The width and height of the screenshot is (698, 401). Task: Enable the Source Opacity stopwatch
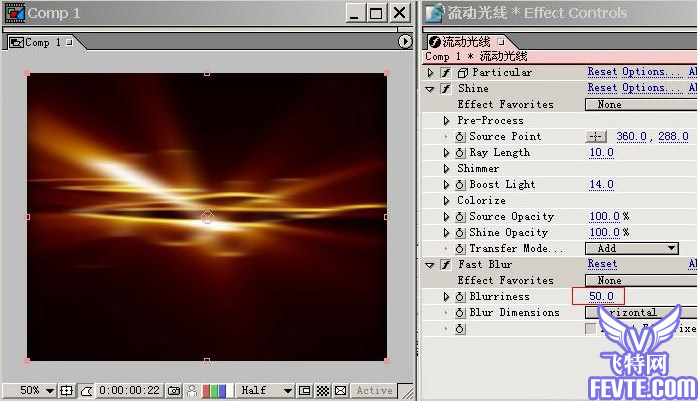[x=460, y=217]
